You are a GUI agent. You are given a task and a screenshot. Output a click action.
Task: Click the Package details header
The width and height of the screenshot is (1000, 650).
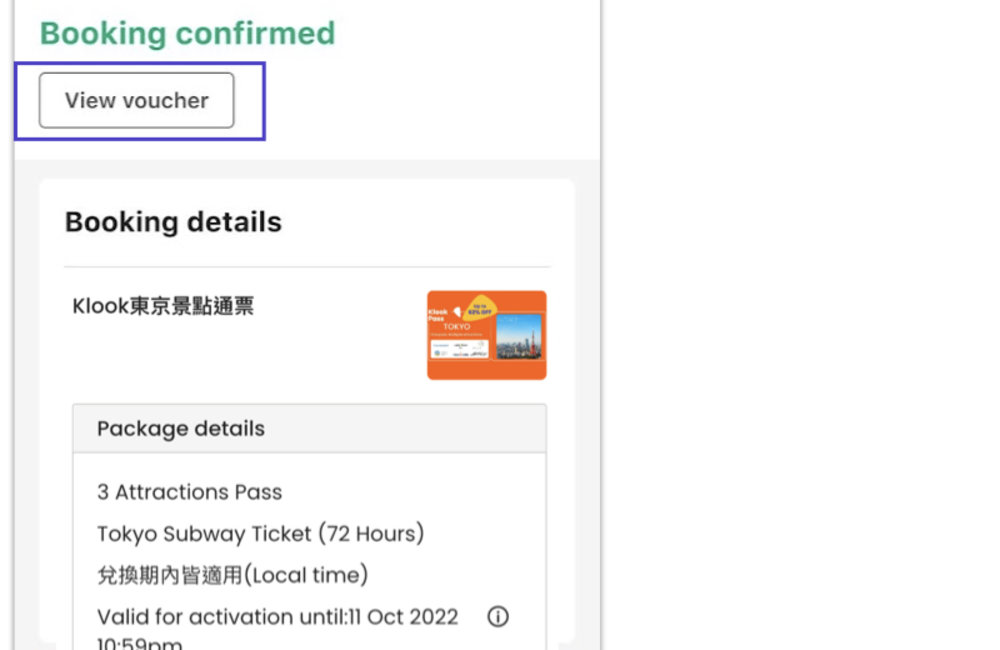point(181,428)
